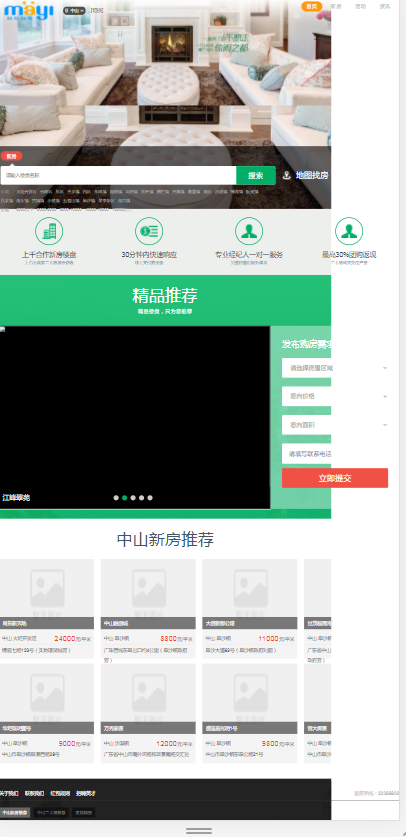
Task: Click the 专业经纪人一对一服务 label
Action: pyautogui.click(x=249, y=255)
